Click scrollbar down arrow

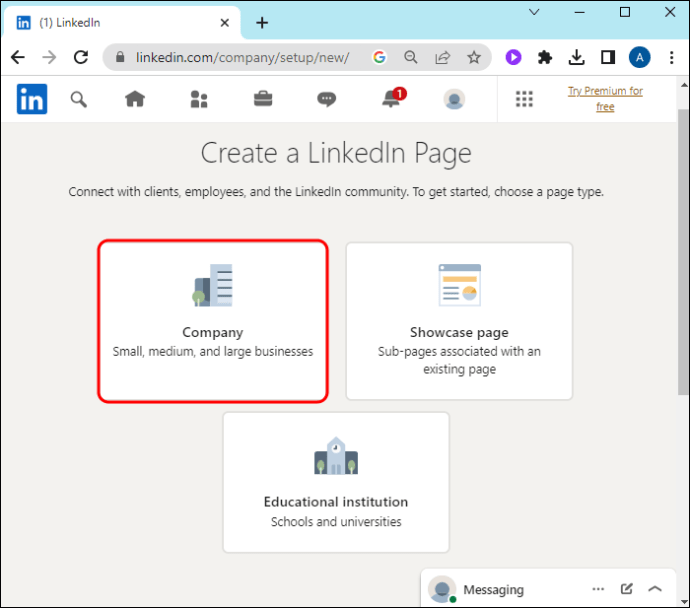pyautogui.click(x=684, y=601)
